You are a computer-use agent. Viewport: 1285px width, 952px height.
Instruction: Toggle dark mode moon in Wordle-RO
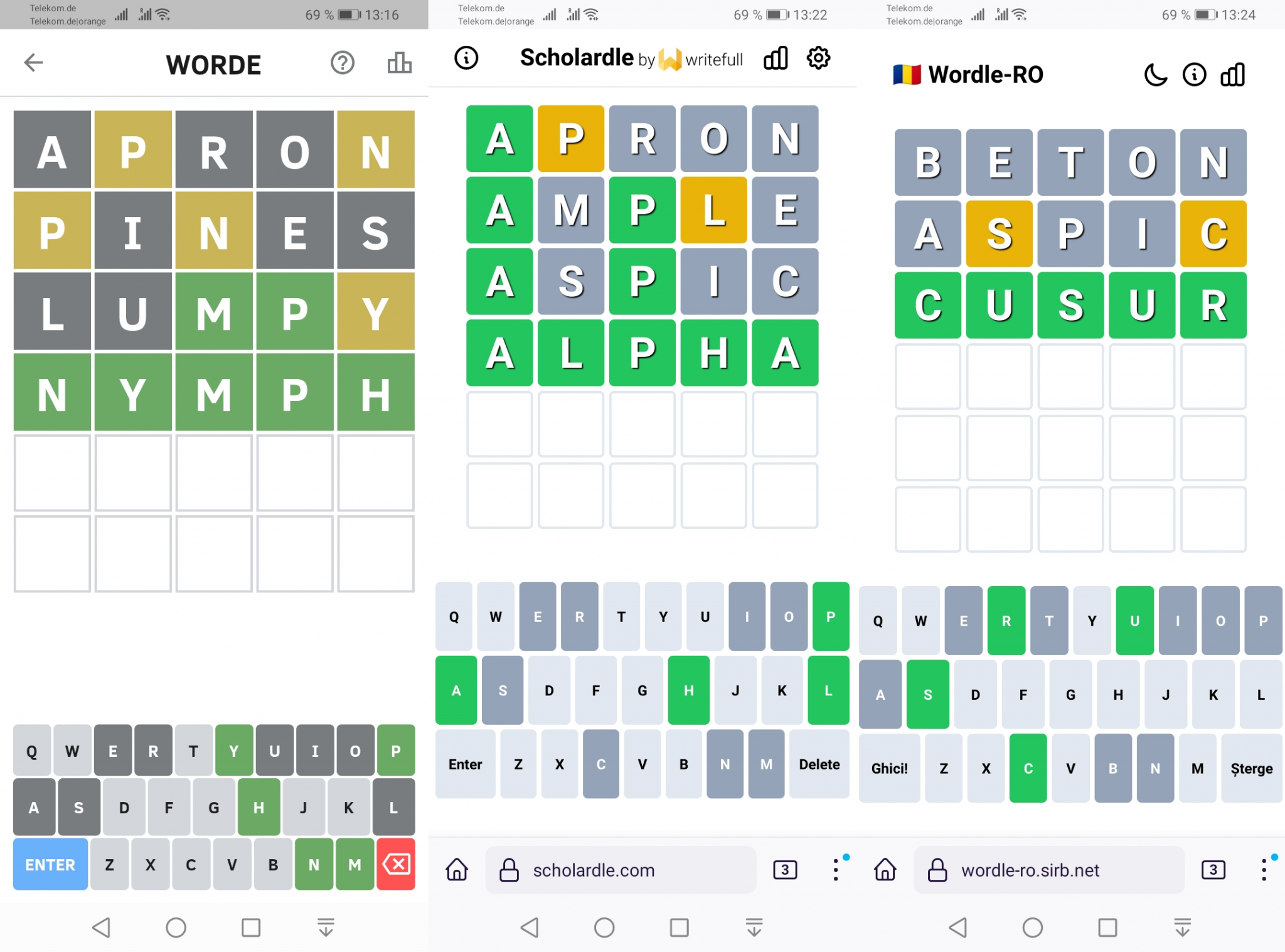point(1155,75)
